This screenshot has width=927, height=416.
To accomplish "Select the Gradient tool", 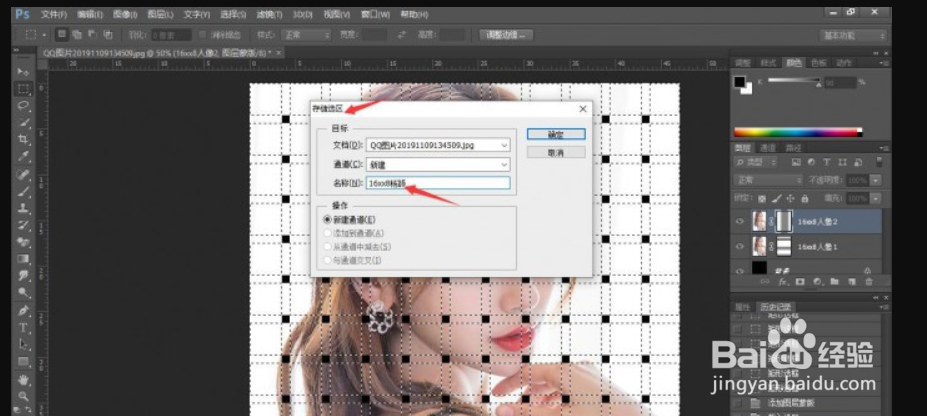I will point(23,259).
